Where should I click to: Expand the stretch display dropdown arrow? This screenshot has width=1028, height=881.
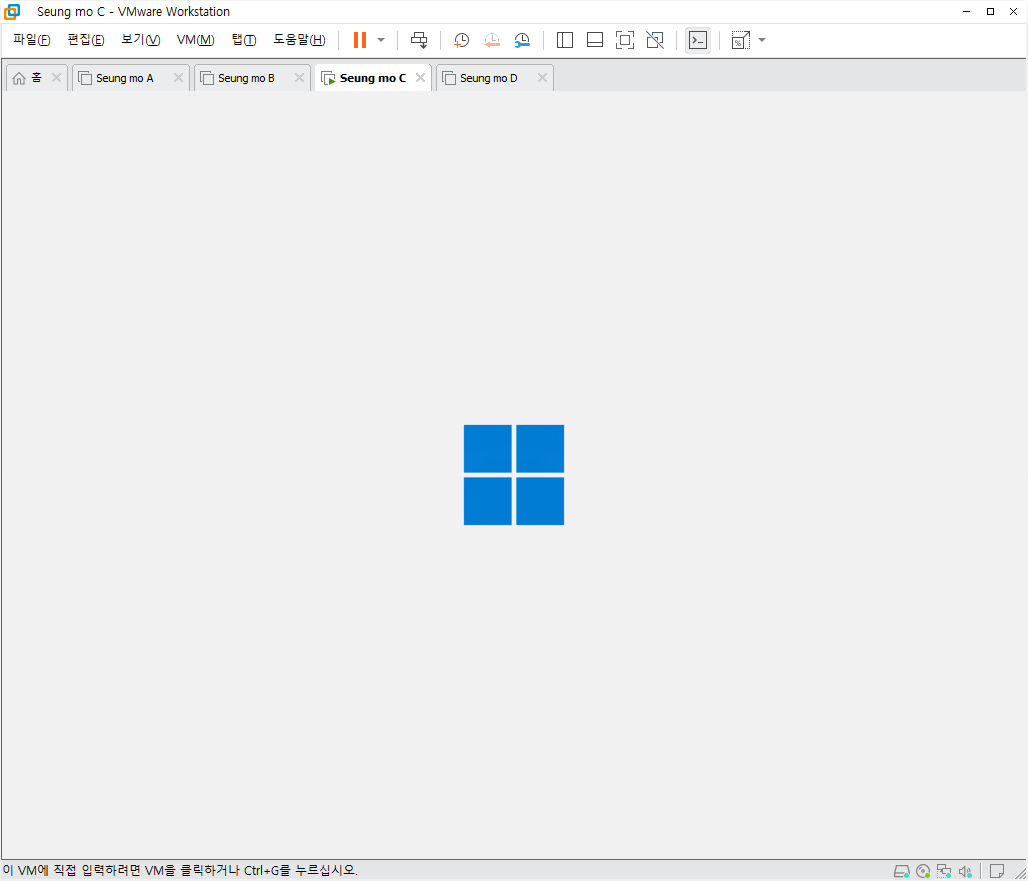(762, 40)
